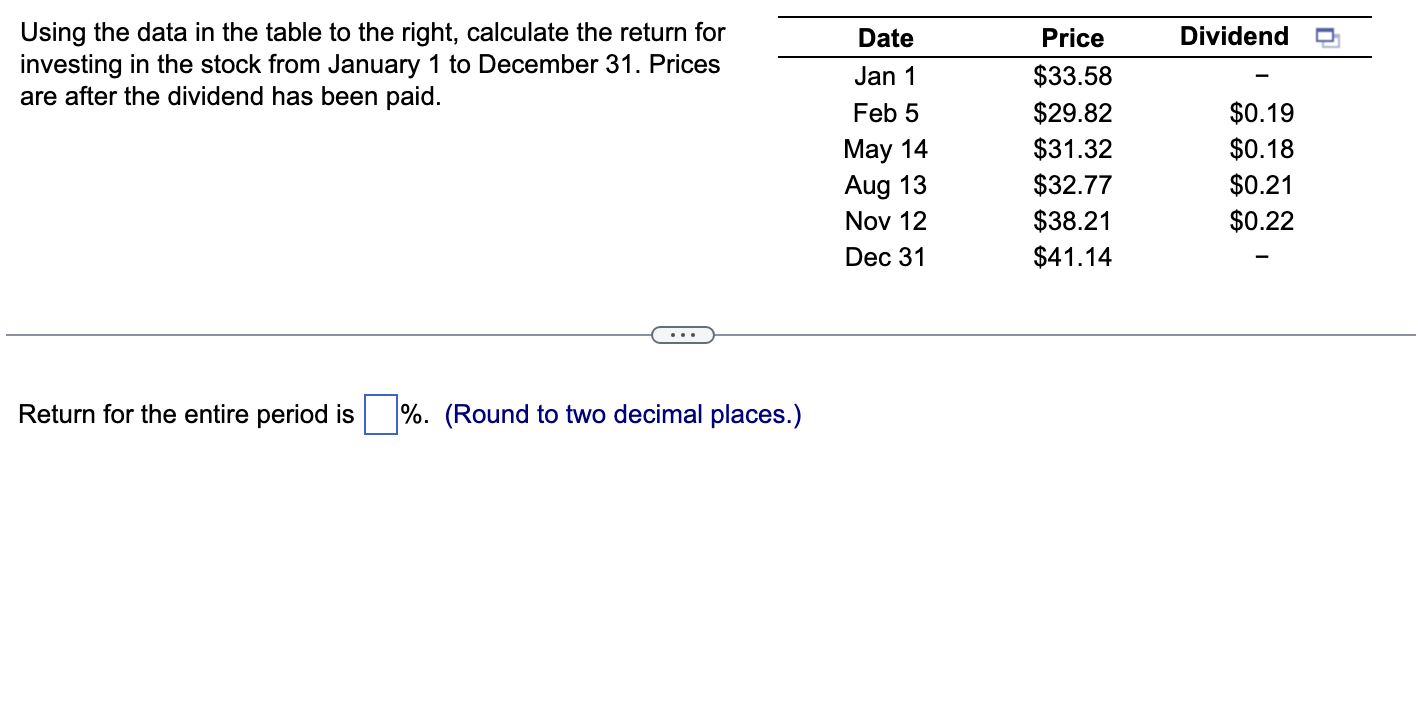Click the copy-table icon beside the Dividend header

[1326, 36]
